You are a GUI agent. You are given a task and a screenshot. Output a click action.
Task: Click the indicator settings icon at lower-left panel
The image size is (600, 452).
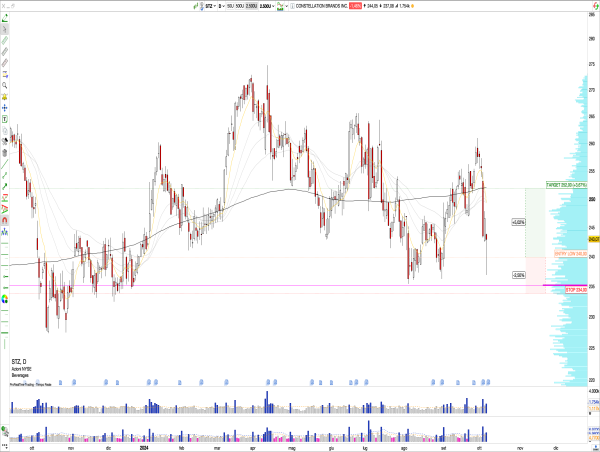pos(5,431)
